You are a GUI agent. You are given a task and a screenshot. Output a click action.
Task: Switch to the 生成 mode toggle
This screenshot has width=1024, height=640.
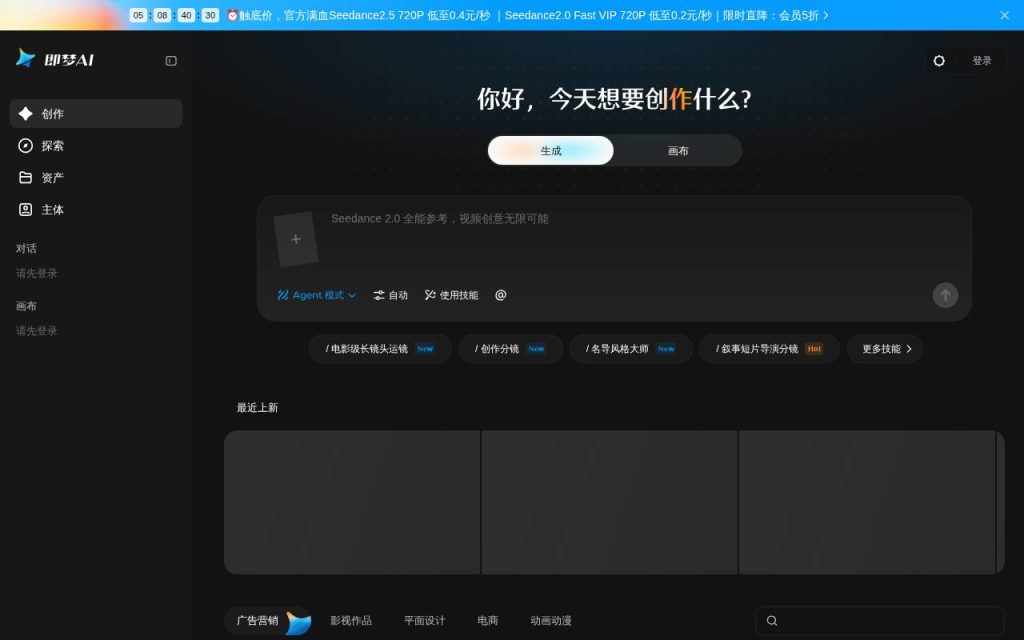pyautogui.click(x=551, y=151)
